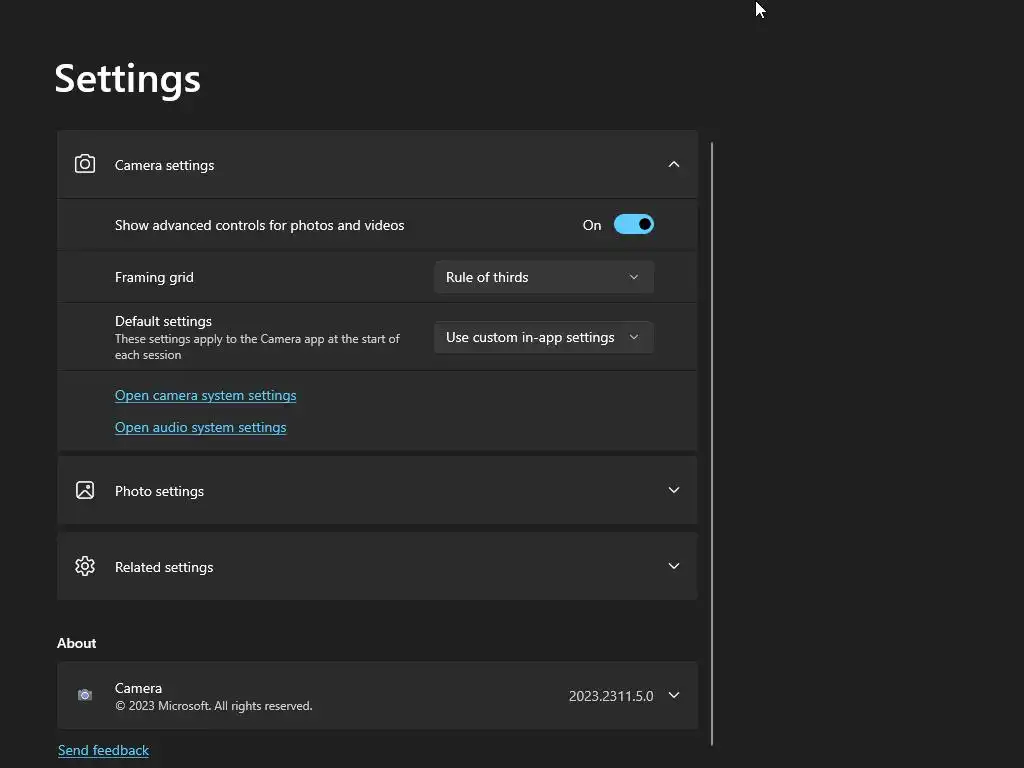Image resolution: width=1024 pixels, height=768 pixels.
Task: Click the Show advanced controls row label
Action: click(x=259, y=225)
